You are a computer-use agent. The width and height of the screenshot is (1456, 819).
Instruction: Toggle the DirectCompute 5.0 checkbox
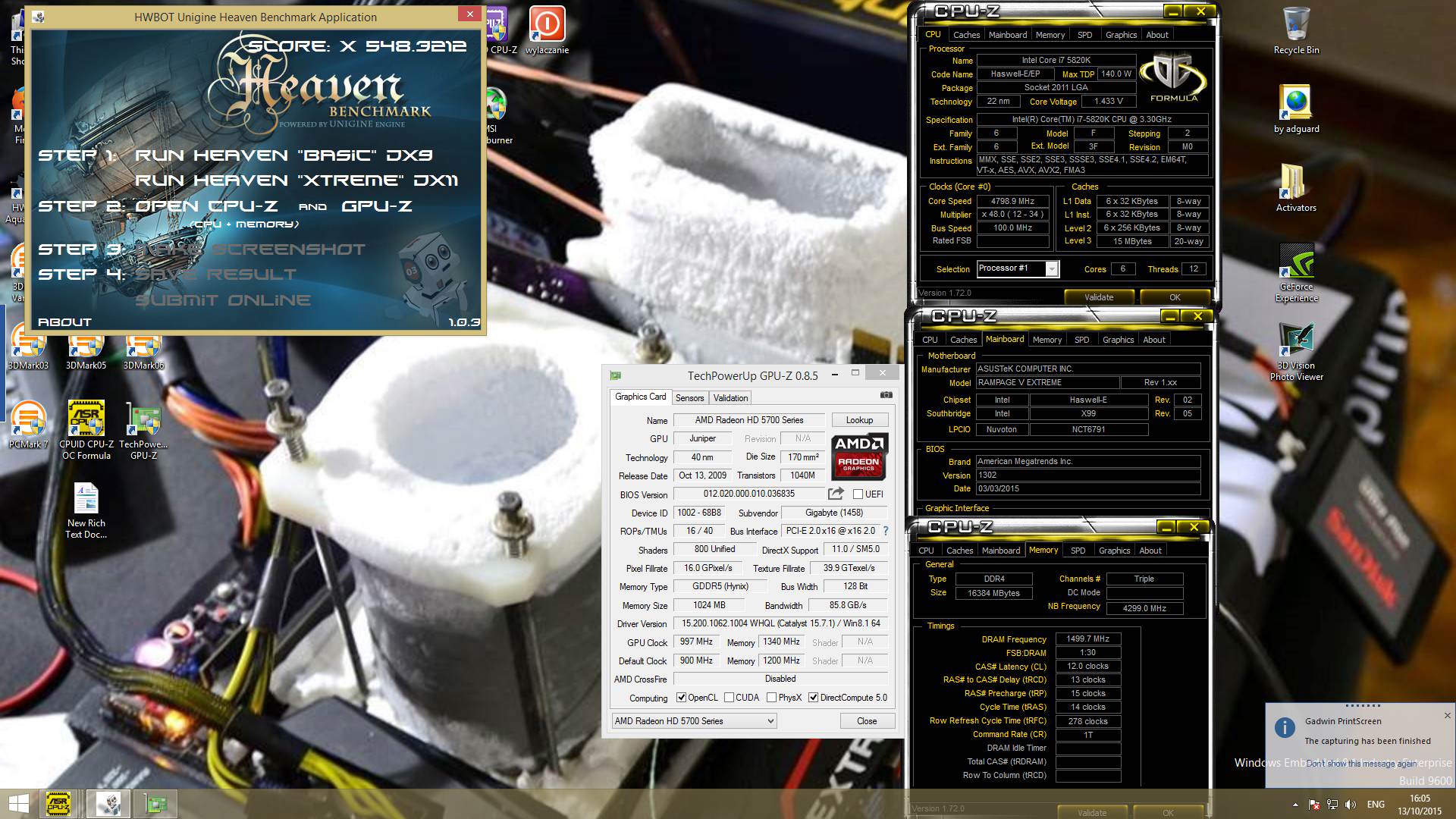coord(813,698)
